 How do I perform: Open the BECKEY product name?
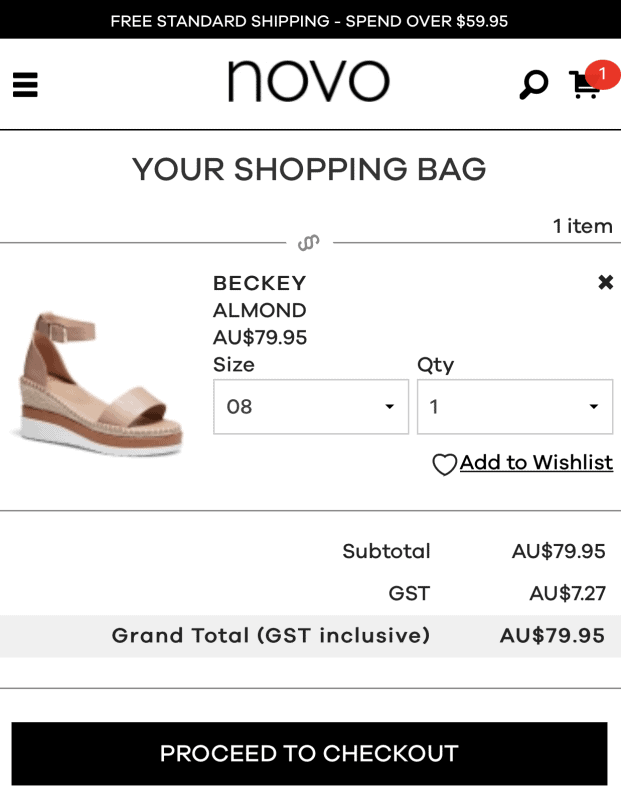[x=259, y=284]
